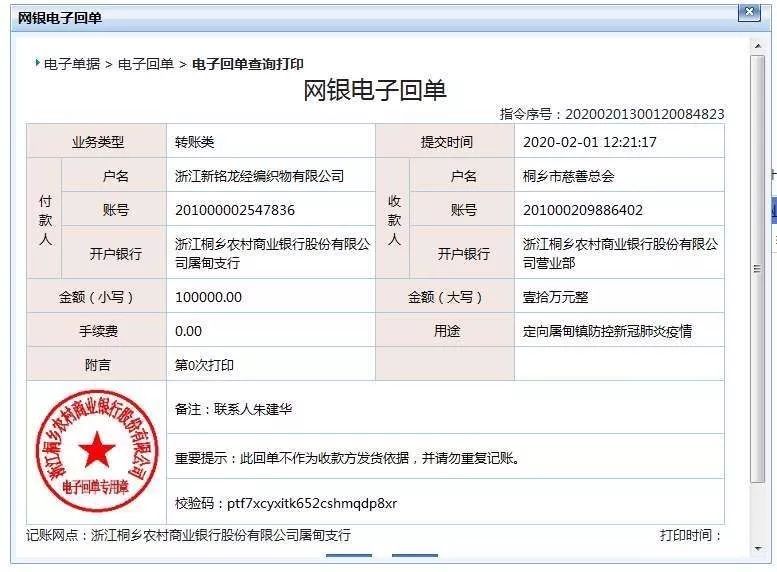The height and width of the screenshot is (572, 777).
Task: Click the 提交时间 header cell
Action: 445,142
